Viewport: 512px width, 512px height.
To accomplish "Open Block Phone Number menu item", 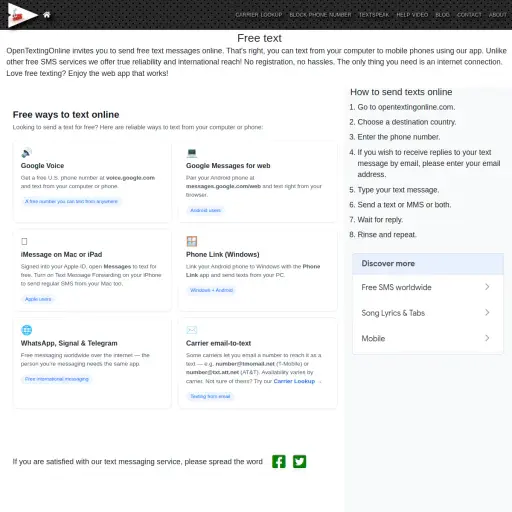I will pos(320,15).
